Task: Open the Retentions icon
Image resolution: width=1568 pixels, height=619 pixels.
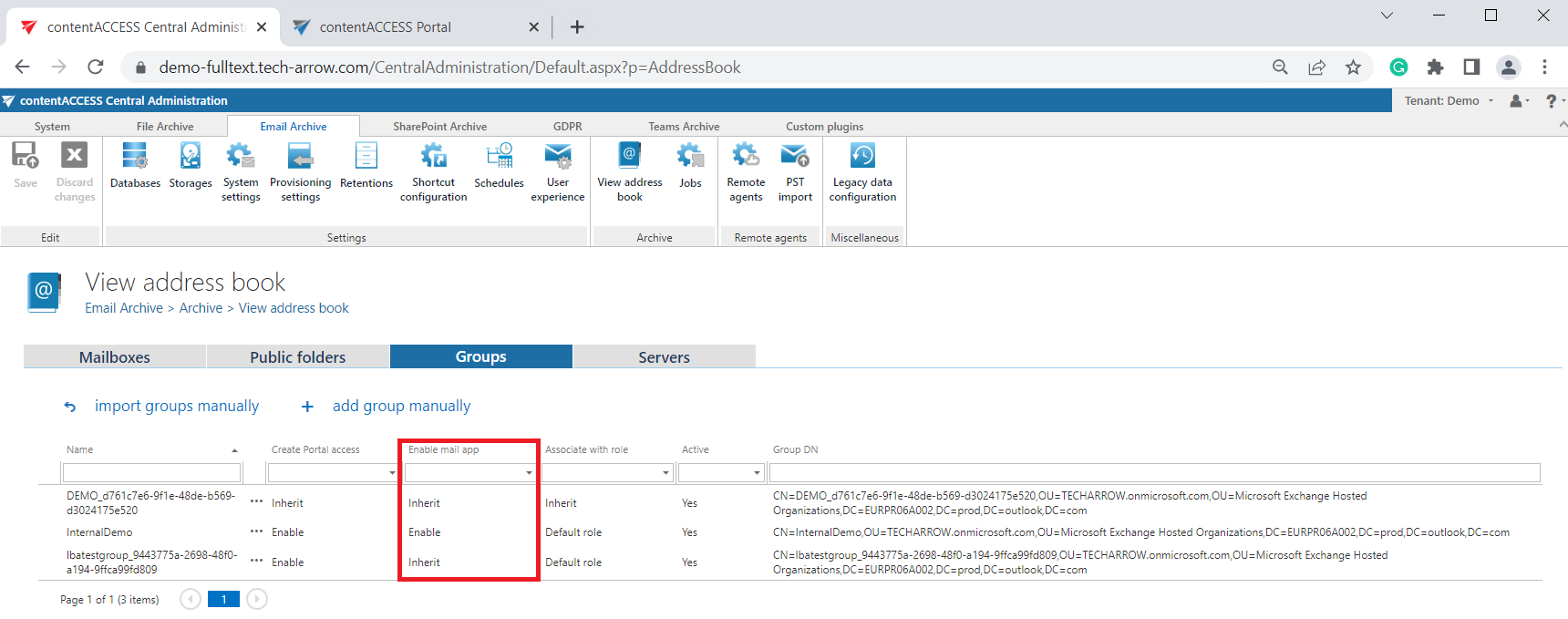Action: click(x=366, y=166)
